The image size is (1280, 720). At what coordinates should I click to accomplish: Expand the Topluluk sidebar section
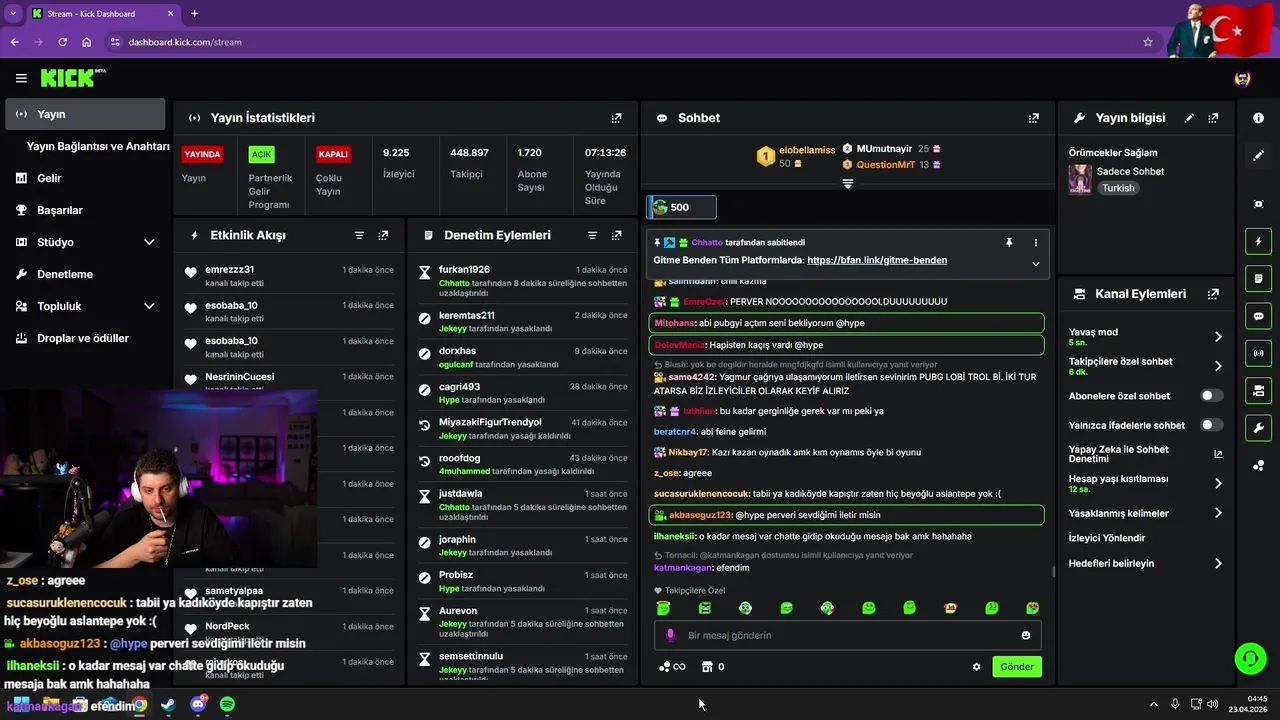[149, 306]
